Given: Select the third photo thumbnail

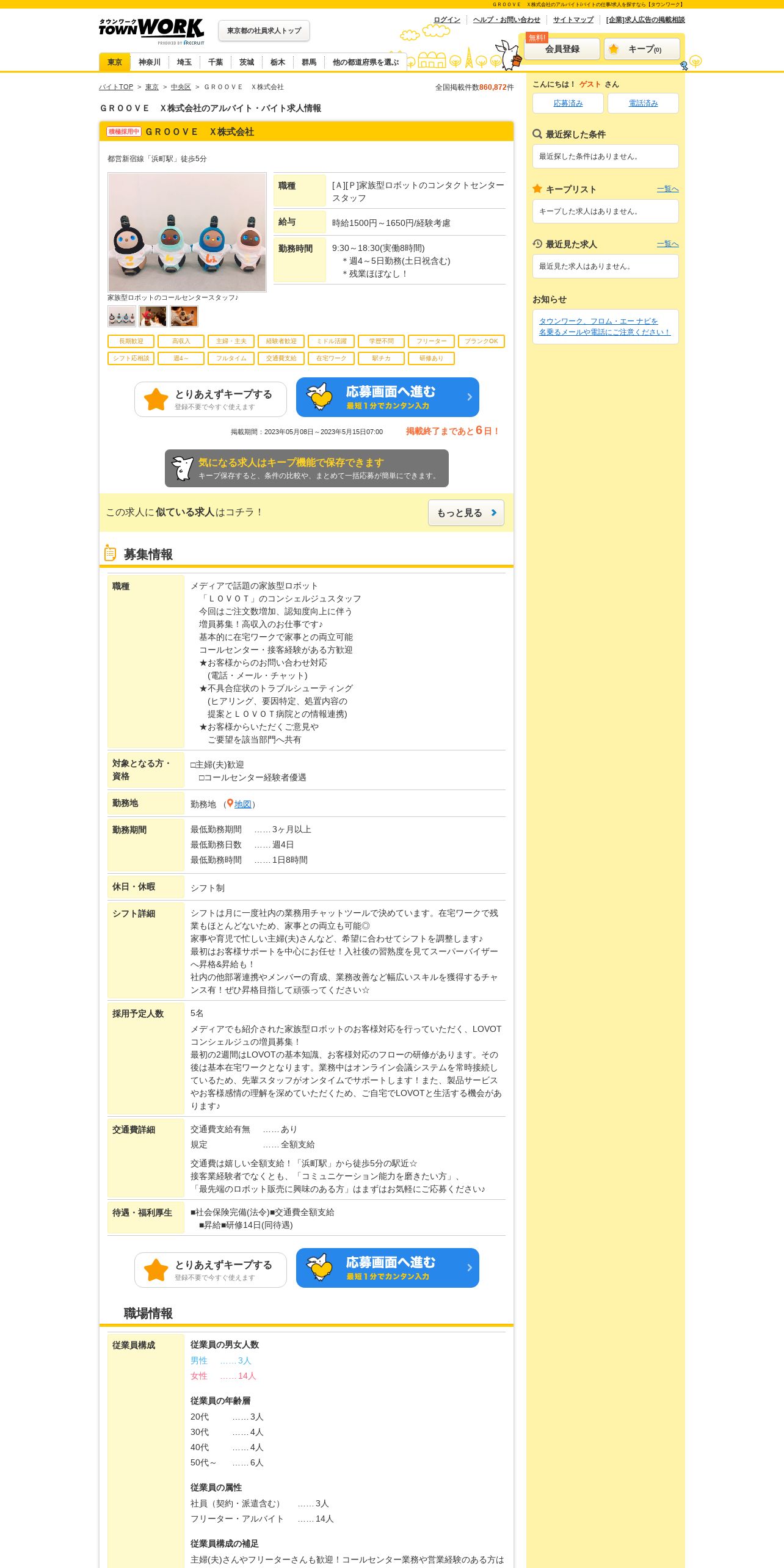Looking at the screenshot, I should coord(184,317).
